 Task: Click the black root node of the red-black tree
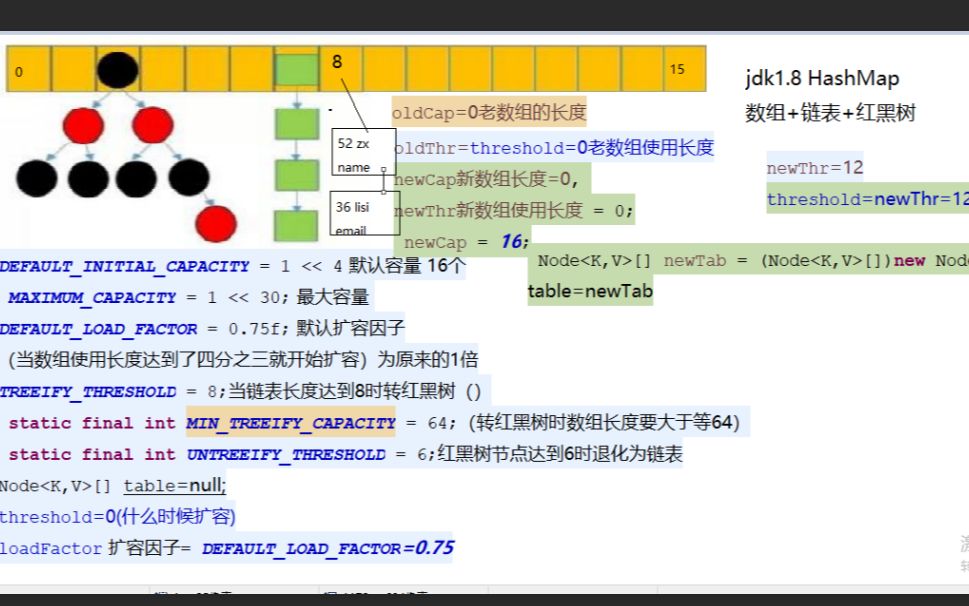pos(117,68)
